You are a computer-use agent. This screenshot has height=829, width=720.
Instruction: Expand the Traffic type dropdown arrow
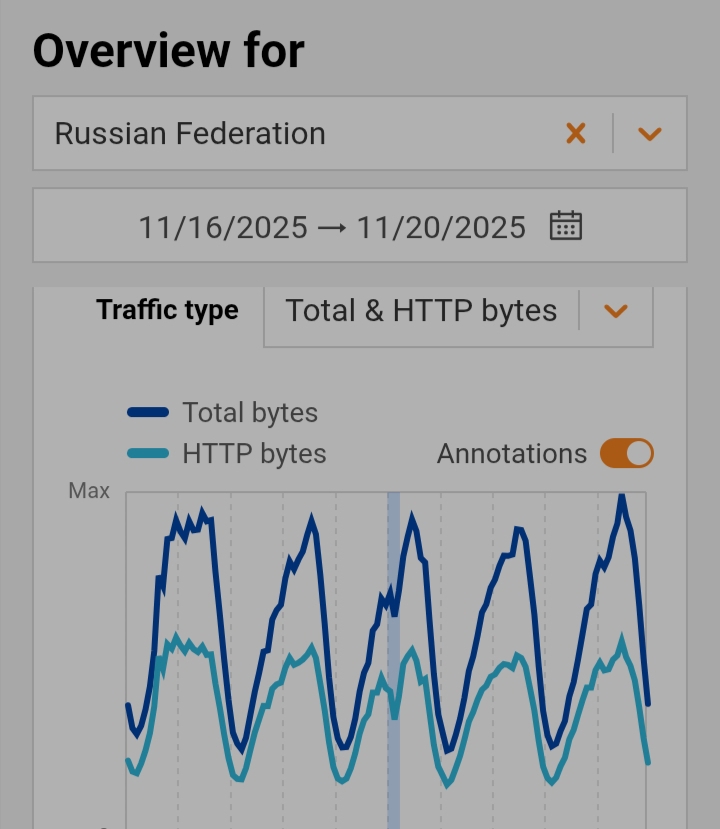click(616, 311)
